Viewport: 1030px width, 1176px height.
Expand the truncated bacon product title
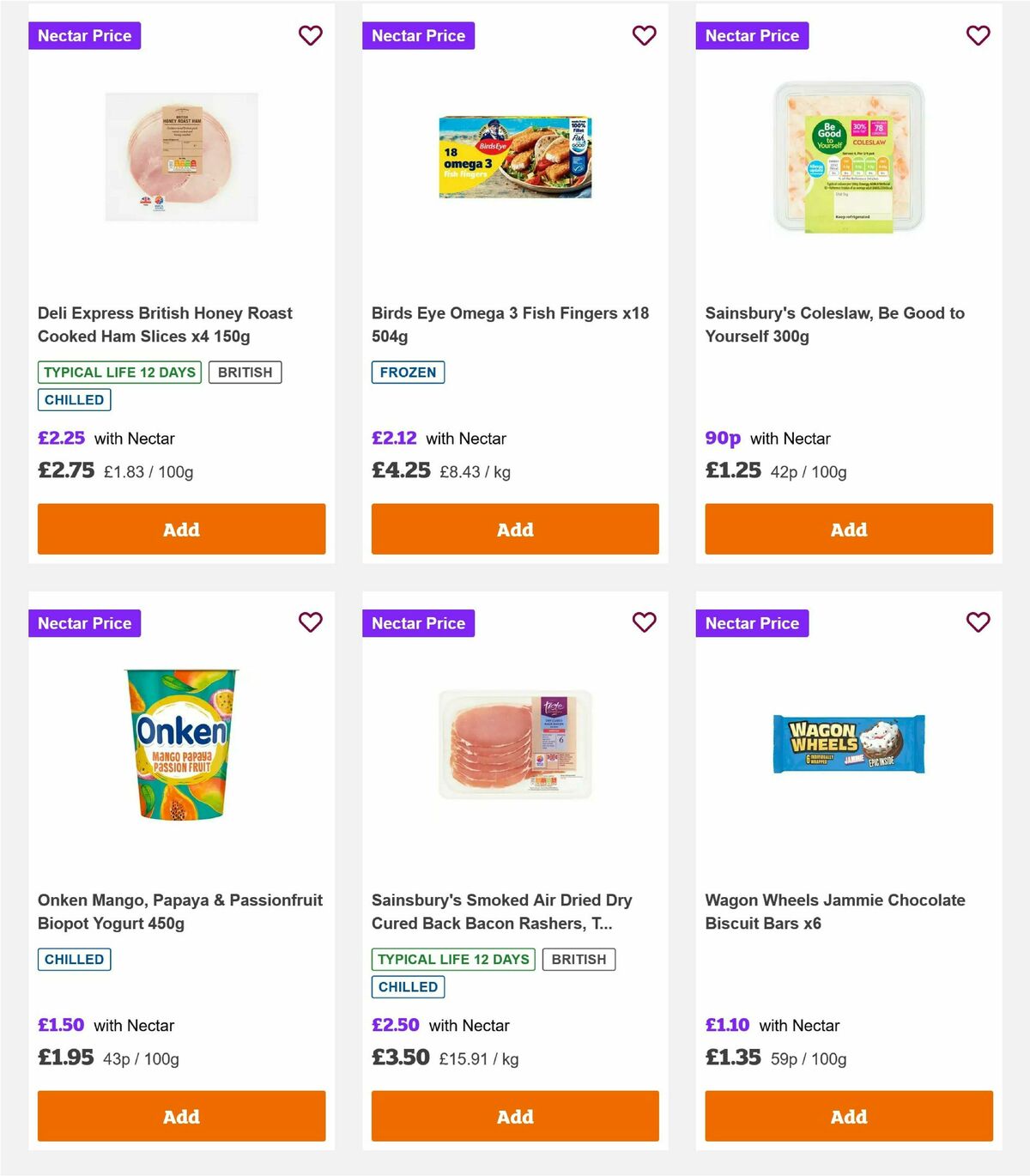click(501, 912)
